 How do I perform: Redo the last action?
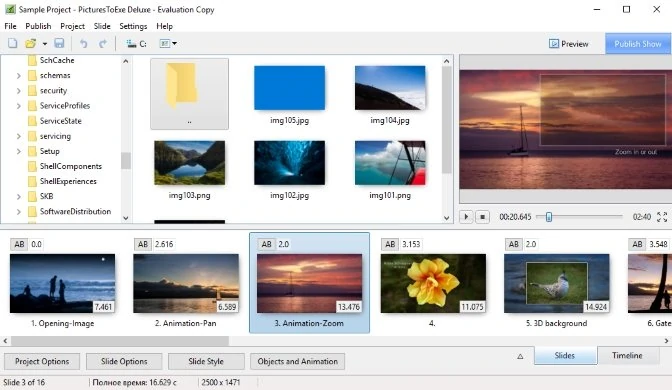[x=103, y=43]
